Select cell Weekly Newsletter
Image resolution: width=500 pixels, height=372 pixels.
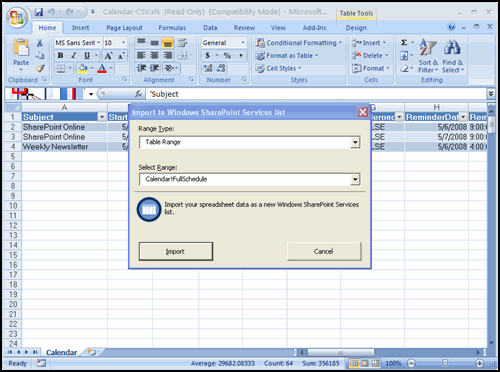point(64,147)
